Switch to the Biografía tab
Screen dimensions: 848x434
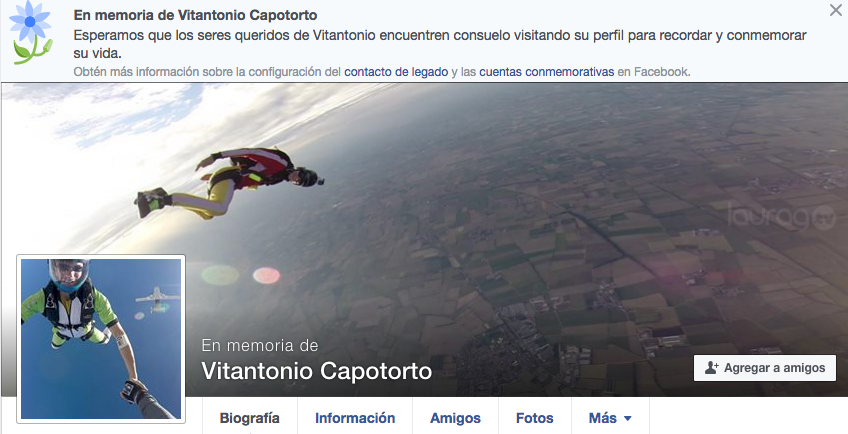250,418
